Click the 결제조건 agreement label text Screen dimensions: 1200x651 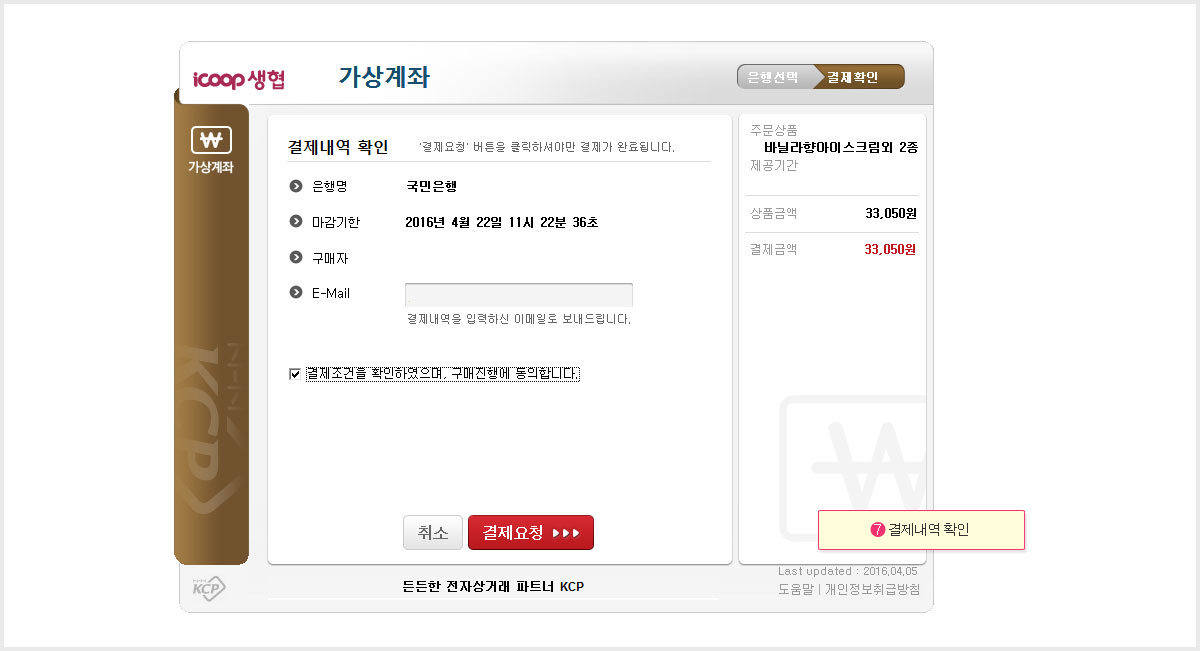coord(442,374)
